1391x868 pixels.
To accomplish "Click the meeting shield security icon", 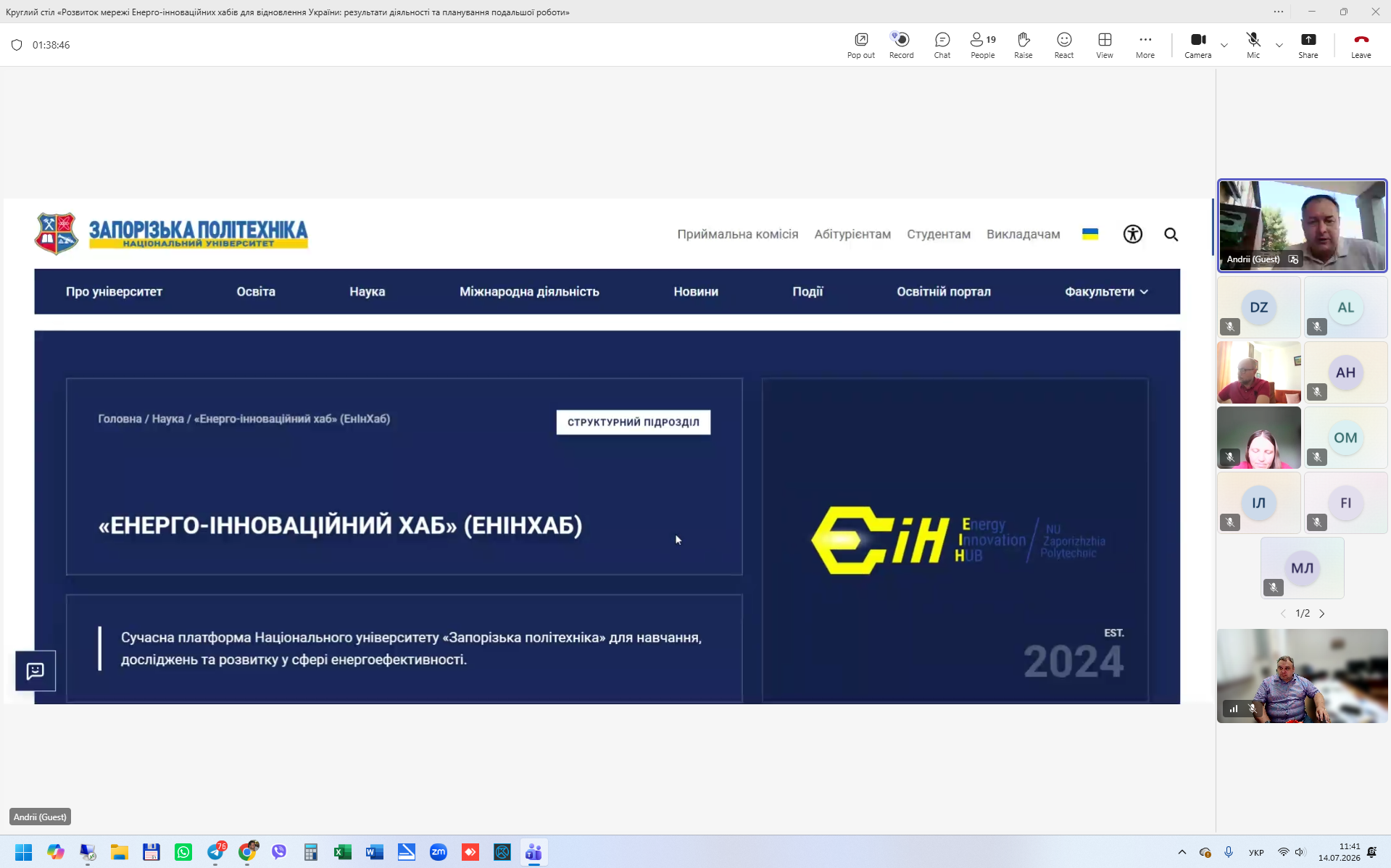I will pyautogui.click(x=17, y=45).
